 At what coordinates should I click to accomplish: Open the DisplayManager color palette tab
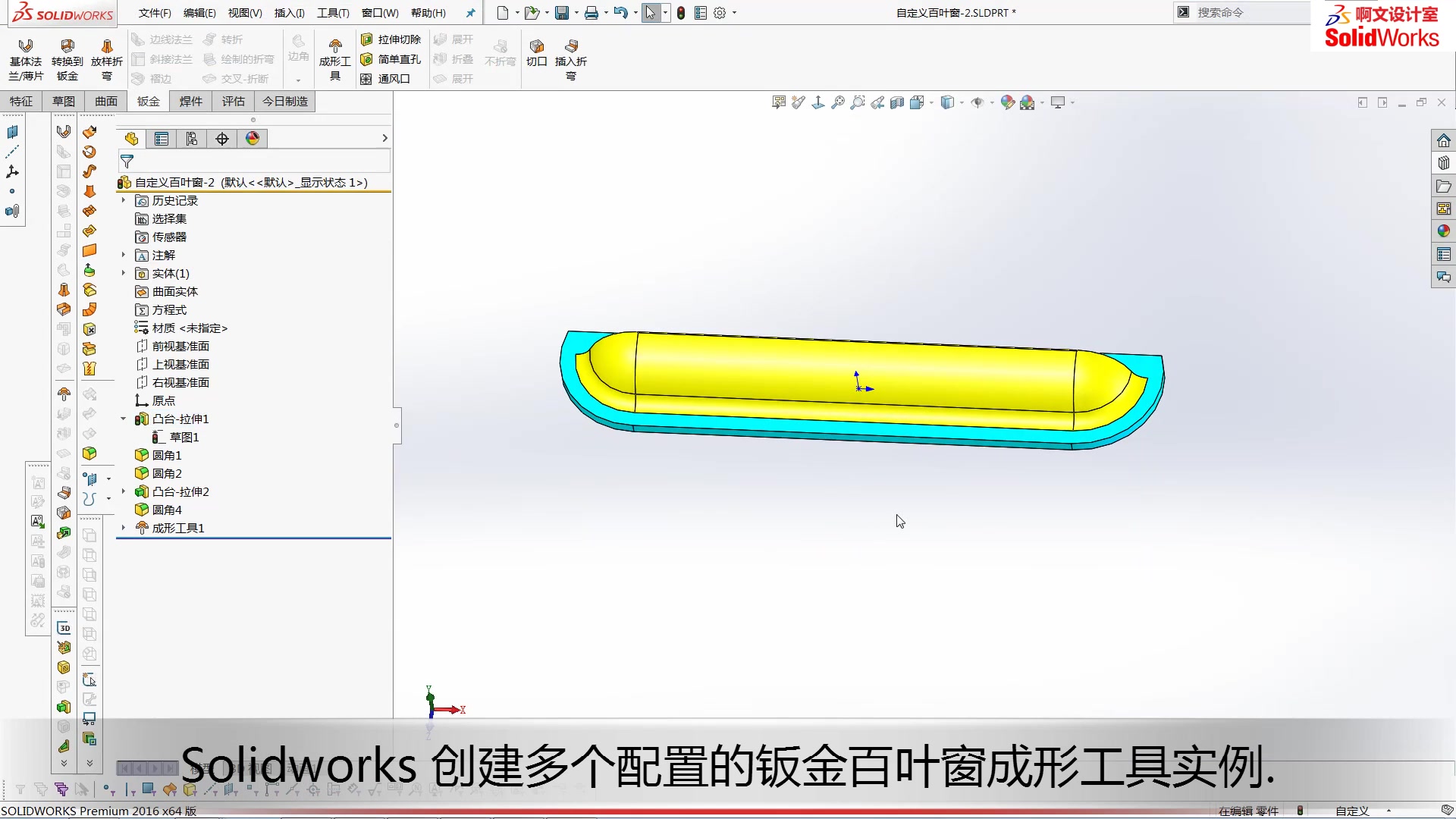(253, 138)
